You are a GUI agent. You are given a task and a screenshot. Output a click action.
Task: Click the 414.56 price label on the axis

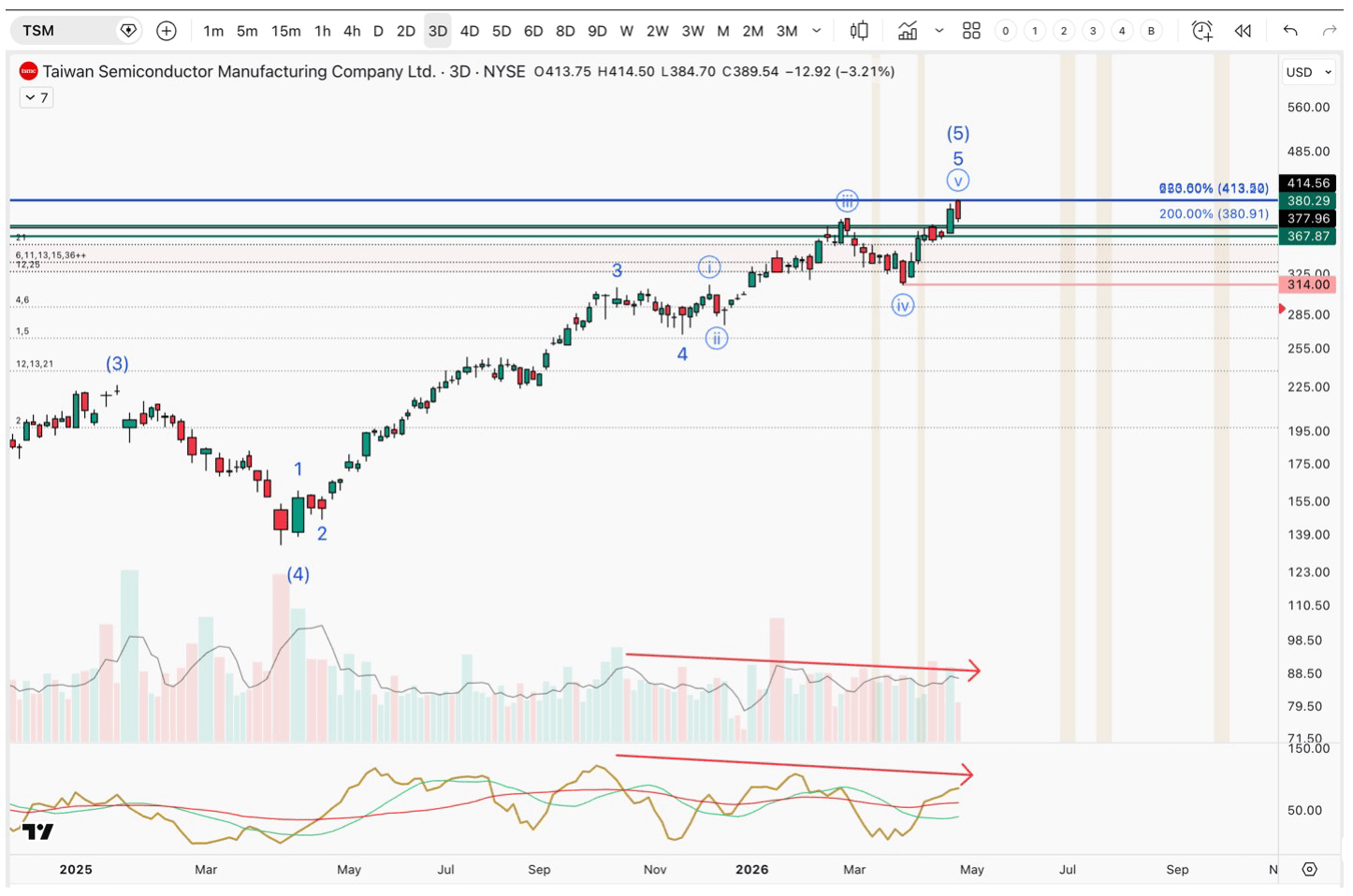coord(1307,183)
